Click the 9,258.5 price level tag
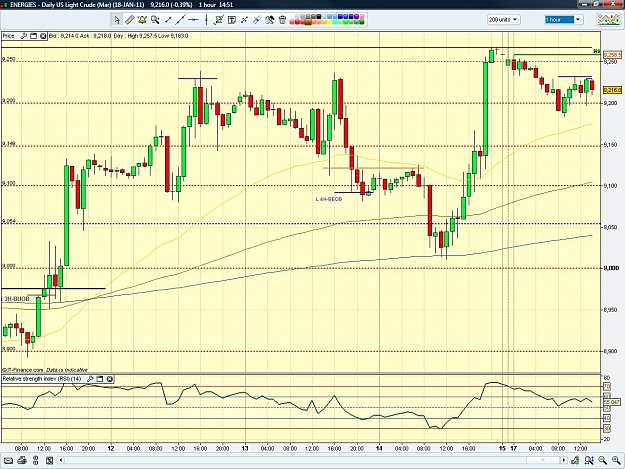This screenshot has width=625, height=469. click(x=613, y=55)
